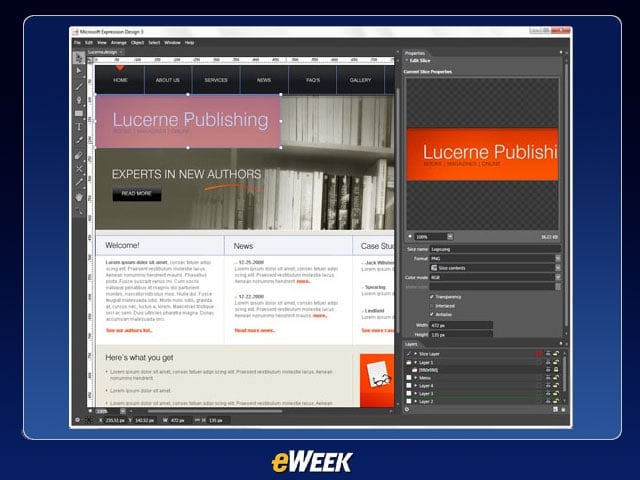Open the Edit menu

pyautogui.click(x=89, y=42)
